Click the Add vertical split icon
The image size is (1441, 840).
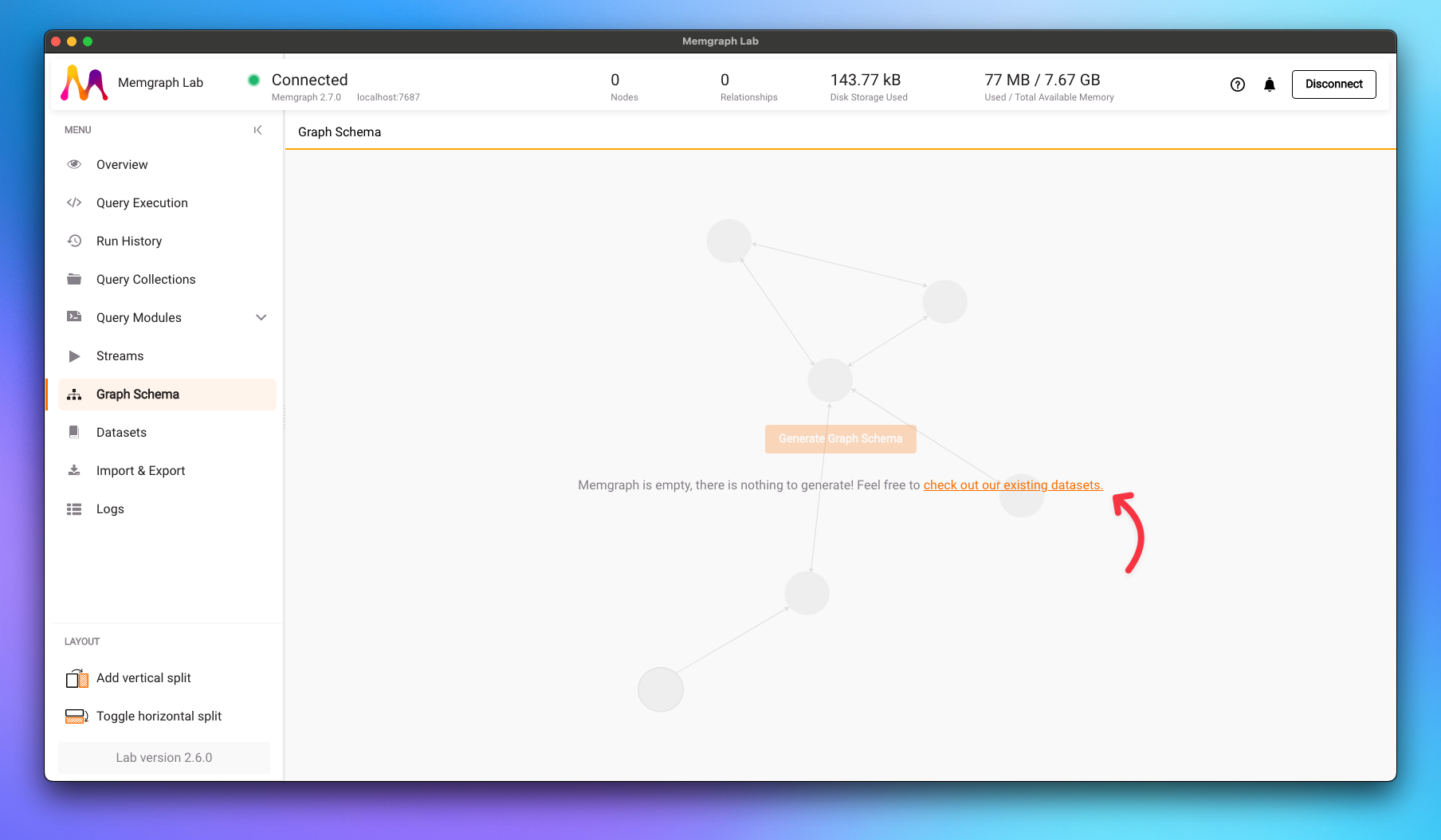point(76,677)
